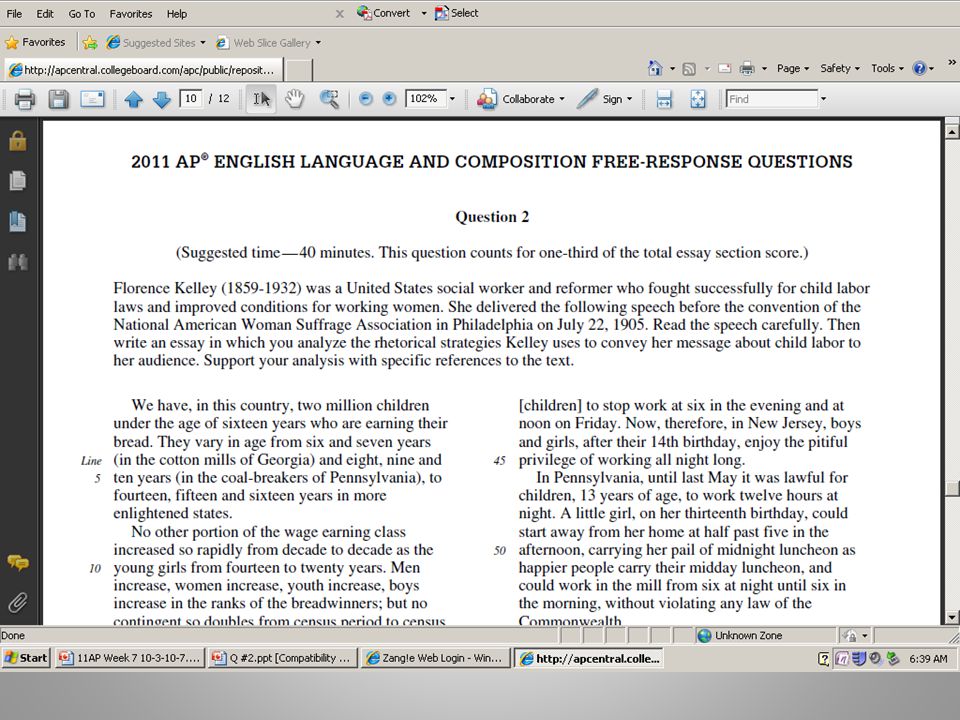This screenshot has width=960, height=720.
Task: Select the Hand pan tool
Action: (x=294, y=99)
